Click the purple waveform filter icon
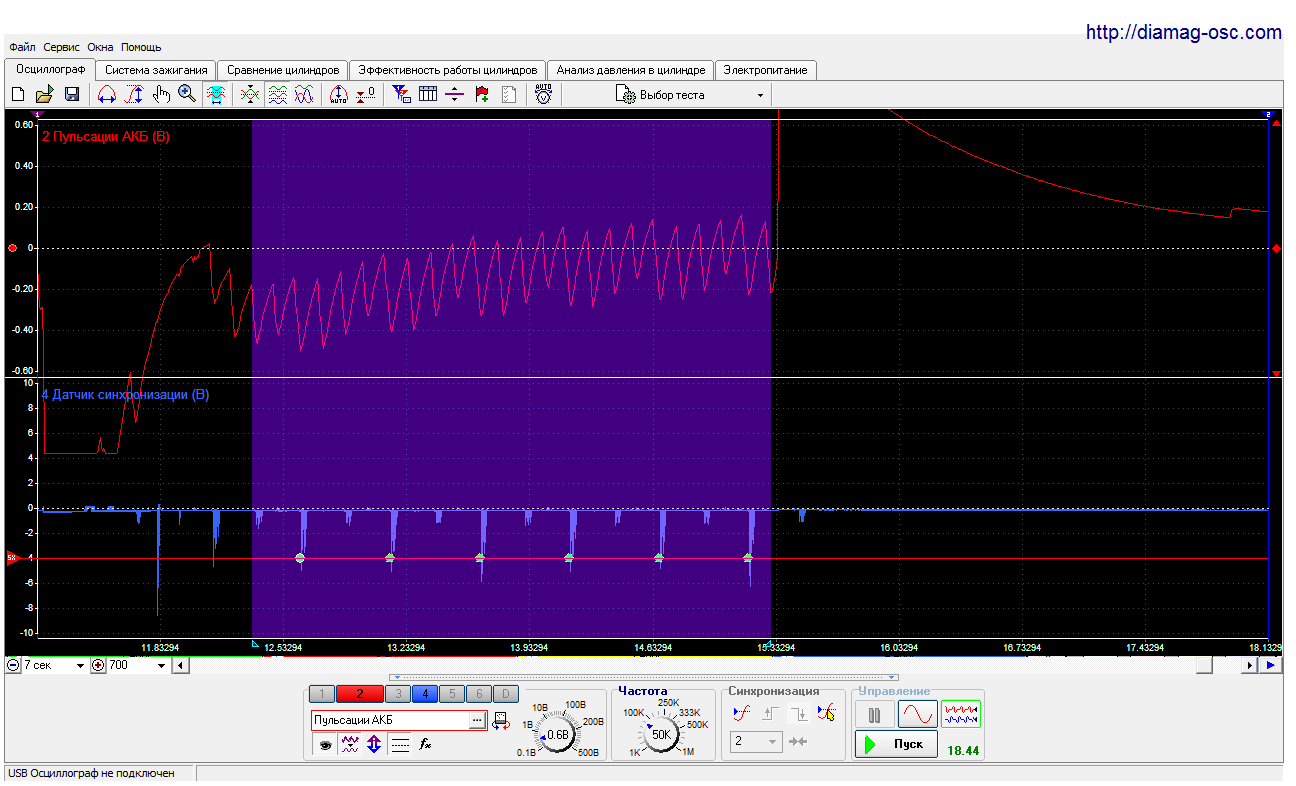1296x786 pixels. pos(349,745)
